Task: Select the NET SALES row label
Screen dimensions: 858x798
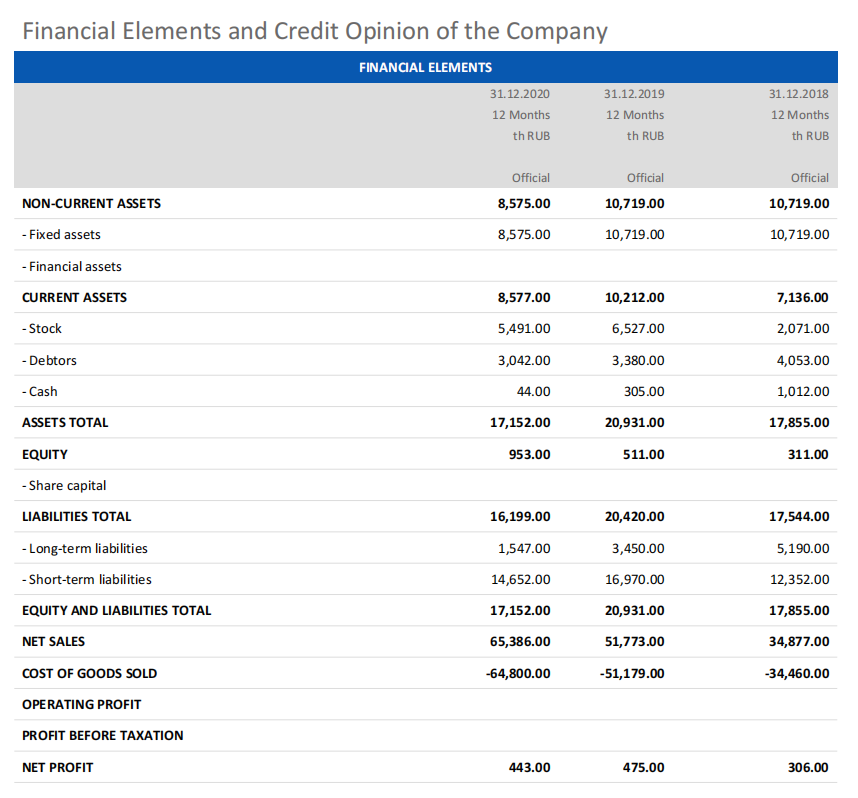Action: click(x=53, y=642)
